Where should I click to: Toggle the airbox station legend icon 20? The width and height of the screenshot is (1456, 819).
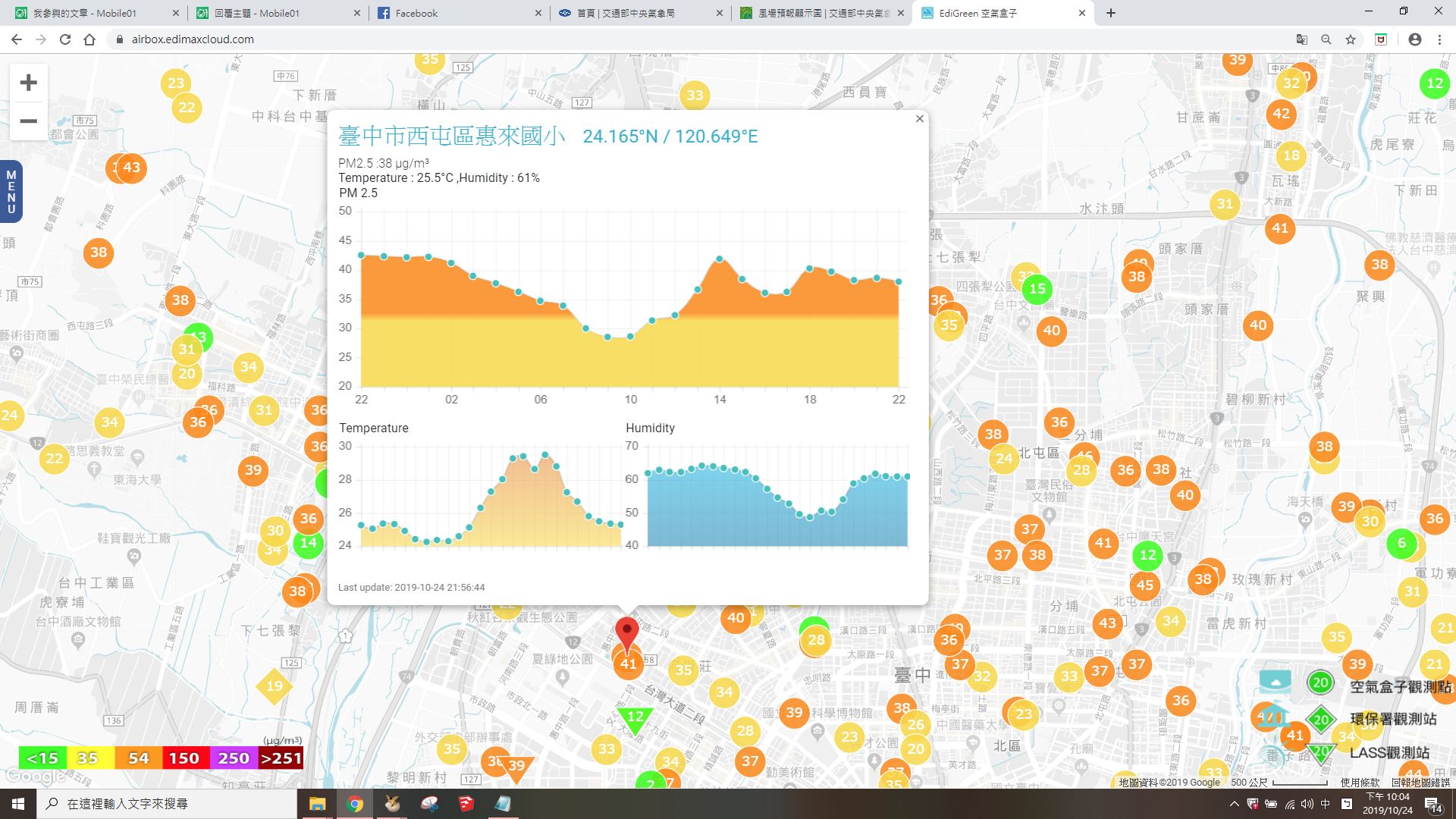click(1320, 682)
